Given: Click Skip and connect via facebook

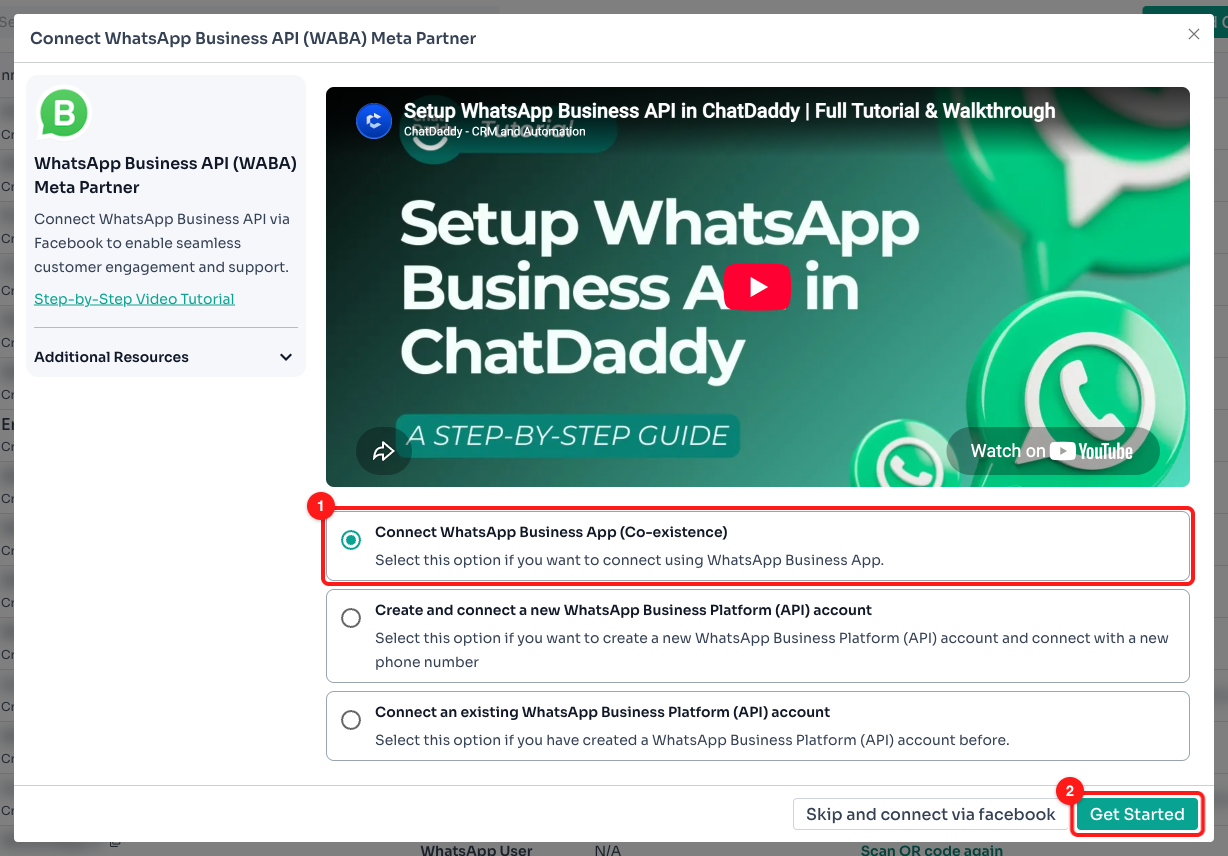Looking at the screenshot, I should pos(930,814).
